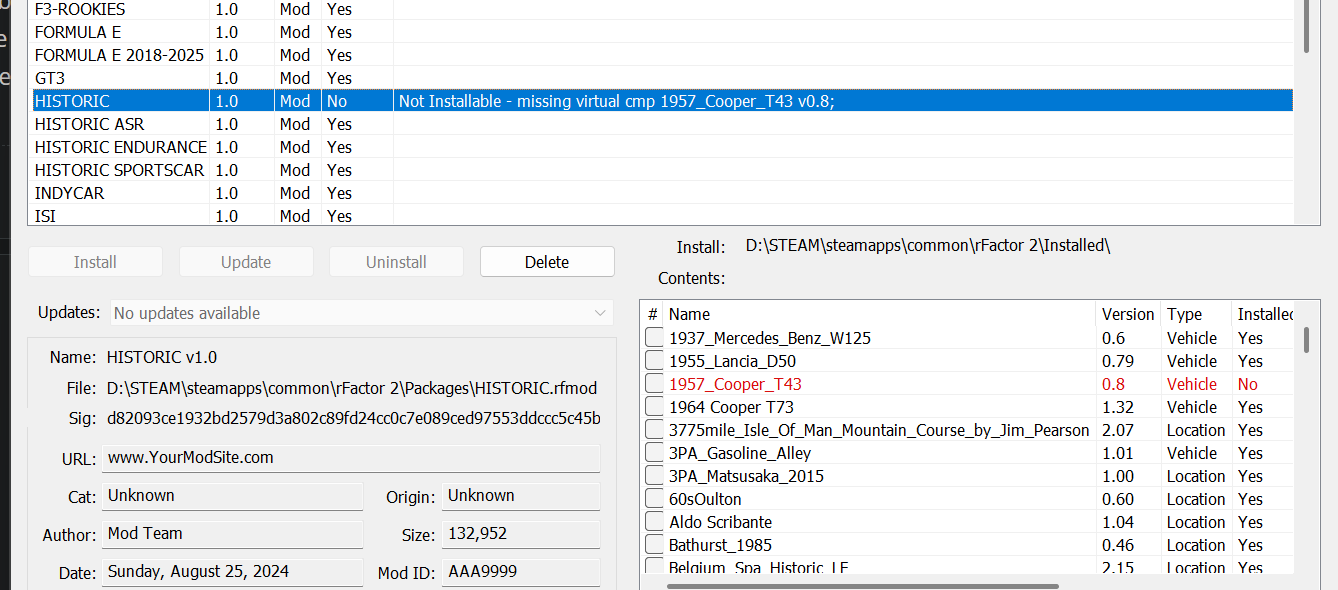Tick checkbox for 1964 Cooper T73
Image resolution: width=1338 pixels, height=590 pixels.
click(654, 407)
